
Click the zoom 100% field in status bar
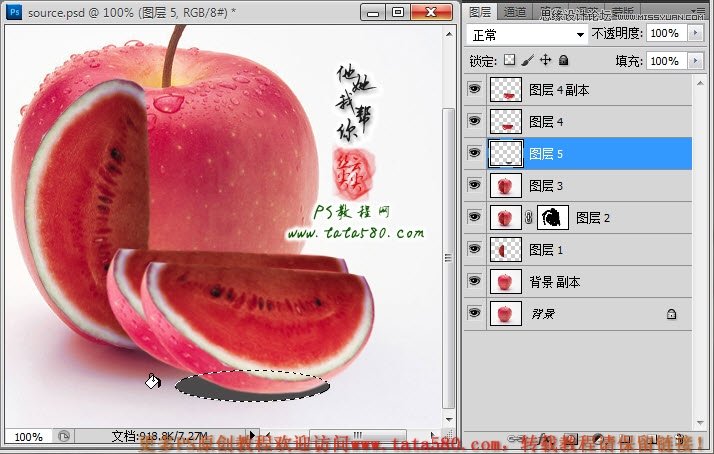point(29,437)
